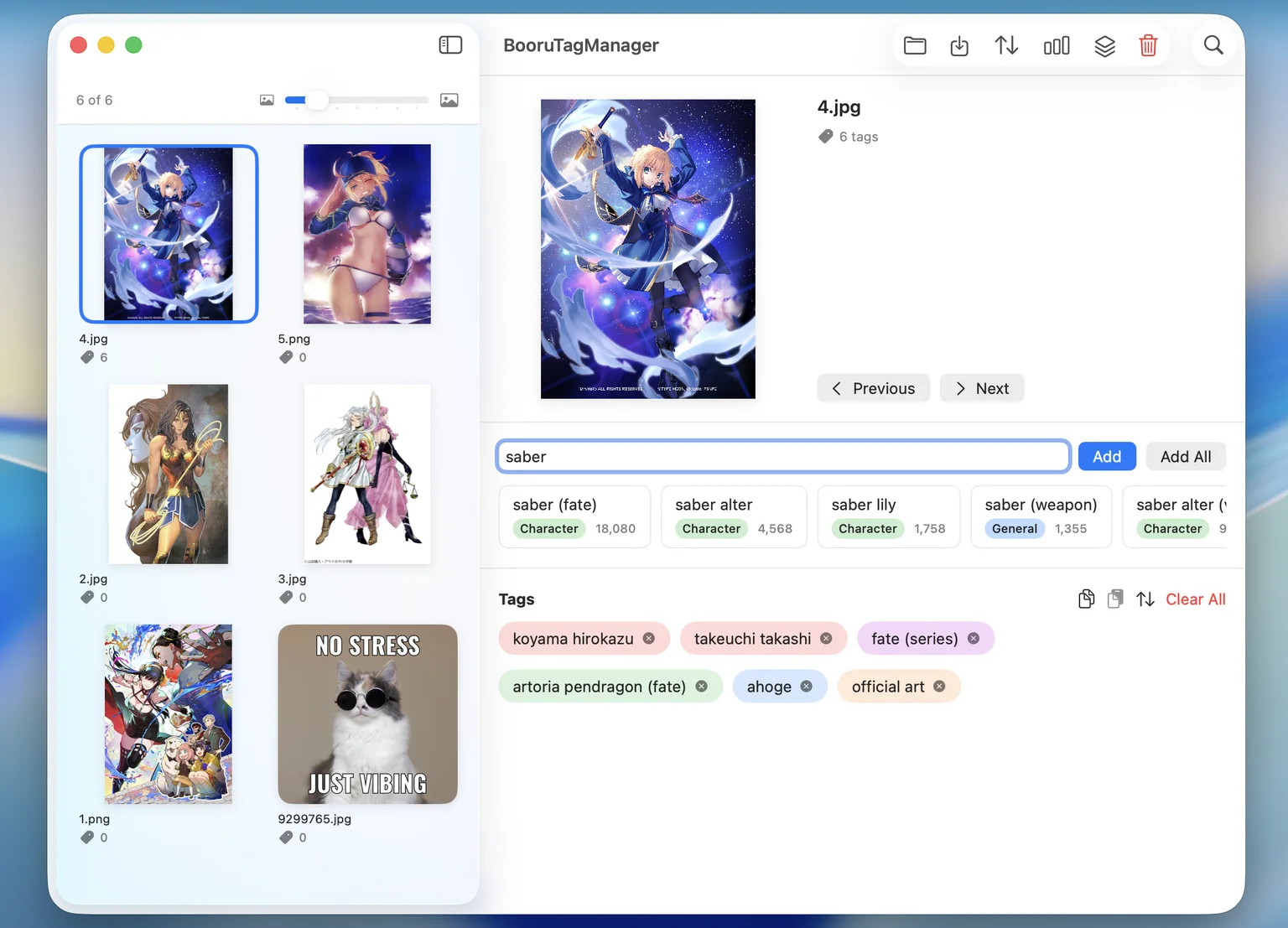Click the artoria pendragon (fate) tag label
1288x928 pixels.
[x=599, y=687]
